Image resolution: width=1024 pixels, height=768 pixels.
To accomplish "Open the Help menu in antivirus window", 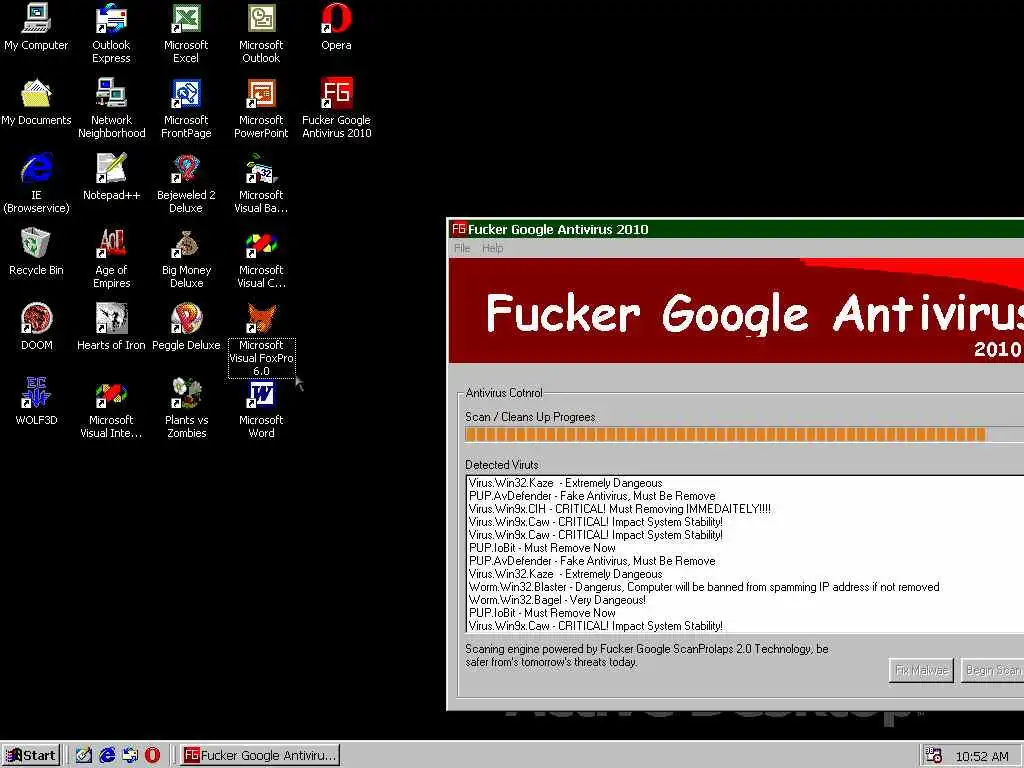I will (492, 248).
